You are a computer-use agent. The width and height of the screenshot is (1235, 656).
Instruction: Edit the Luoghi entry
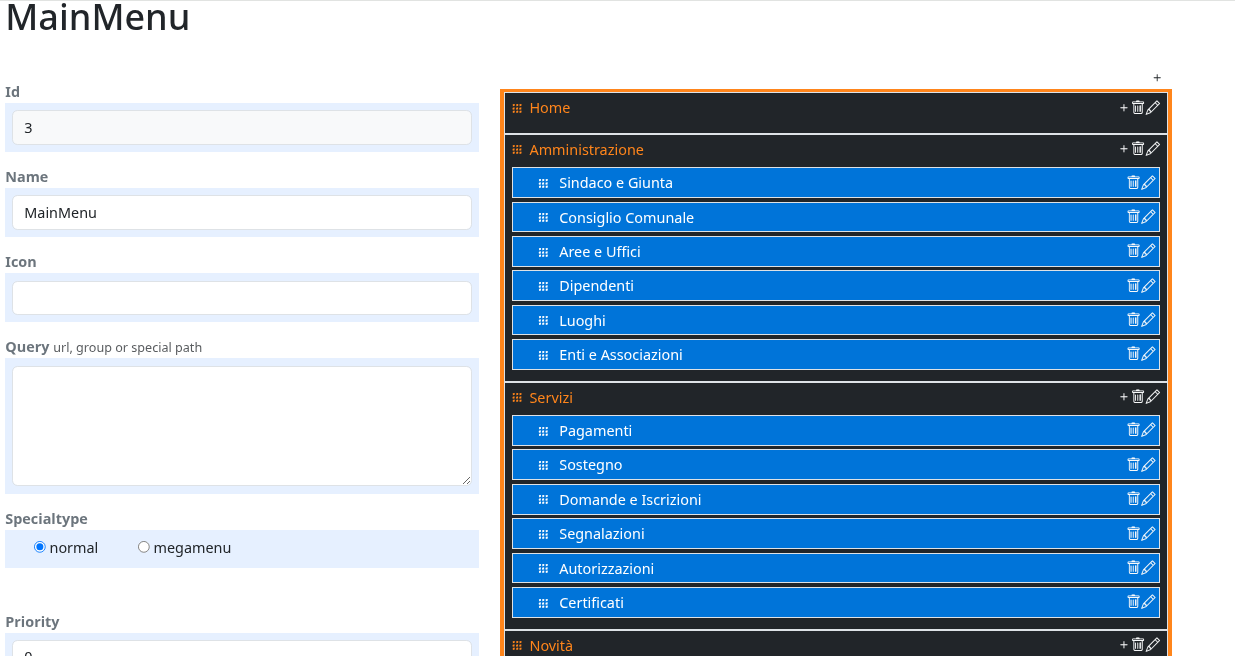click(x=1149, y=319)
